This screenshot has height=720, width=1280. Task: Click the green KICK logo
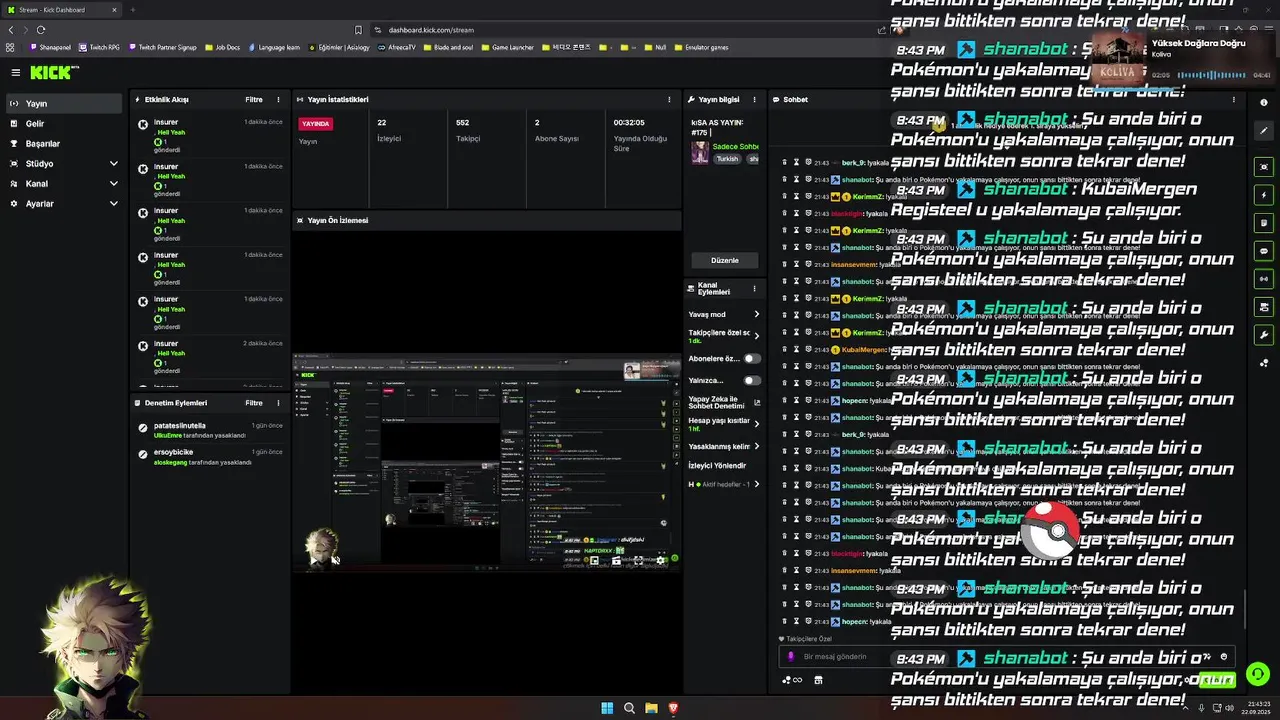(x=51, y=72)
